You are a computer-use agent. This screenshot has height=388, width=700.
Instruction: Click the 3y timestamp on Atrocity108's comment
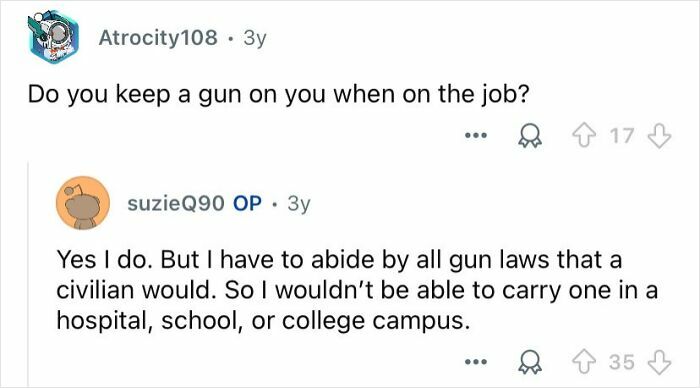(x=254, y=38)
